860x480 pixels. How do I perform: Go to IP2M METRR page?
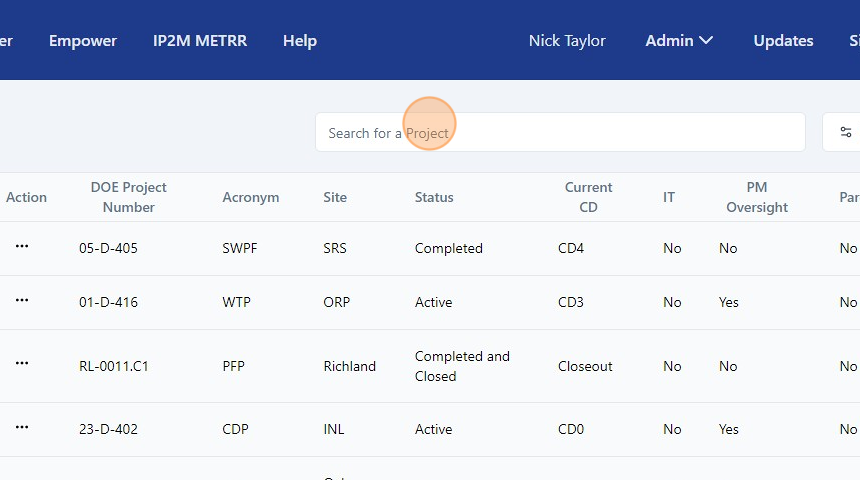point(200,41)
